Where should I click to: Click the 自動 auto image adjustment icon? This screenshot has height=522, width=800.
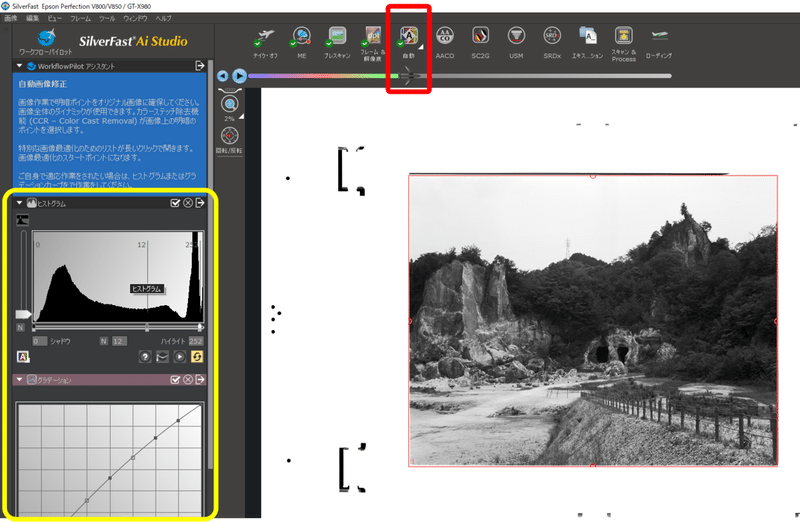pyautogui.click(x=409, y=36)
